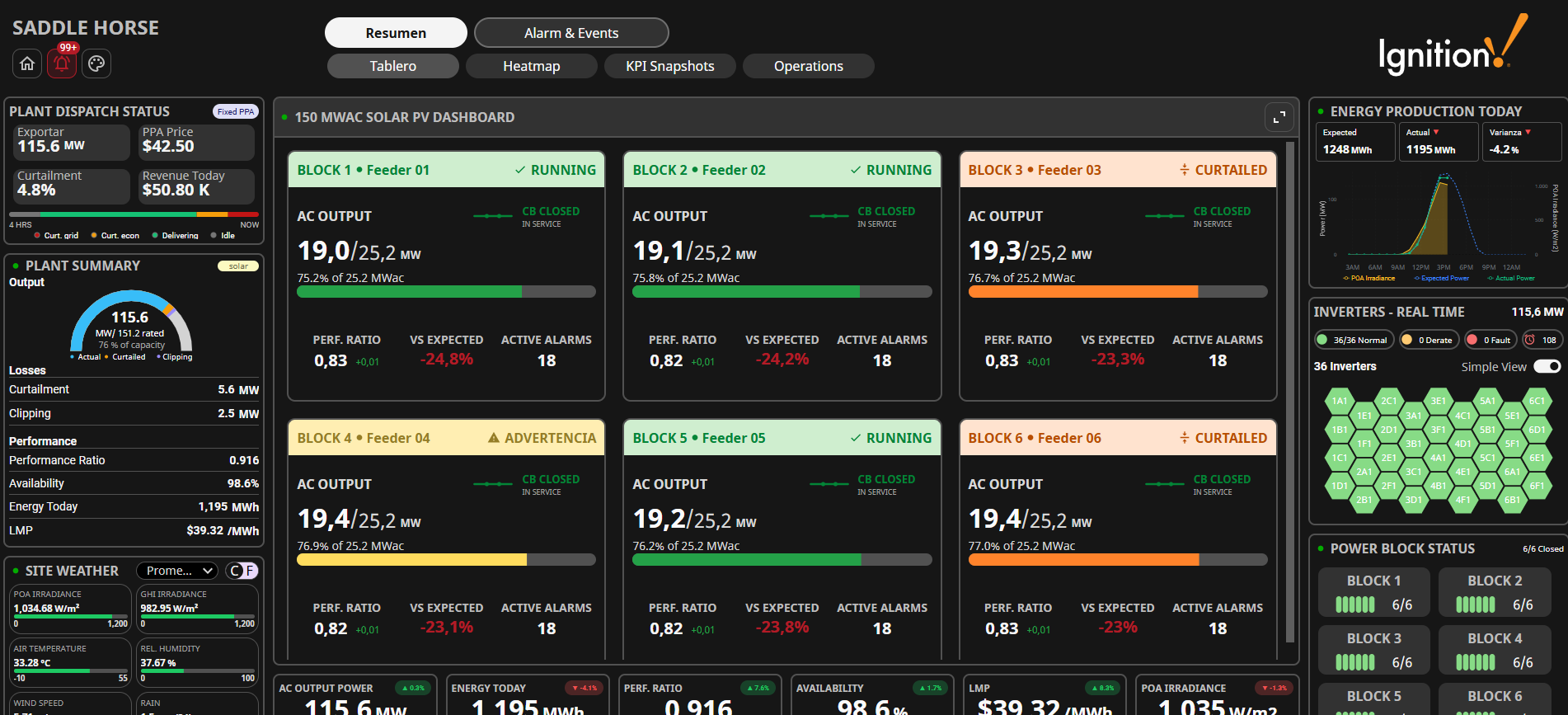This screenshot has width=1568, height=715.
Task: Select the 1A1 inverter hexagon
Action: coord(1340,402)
